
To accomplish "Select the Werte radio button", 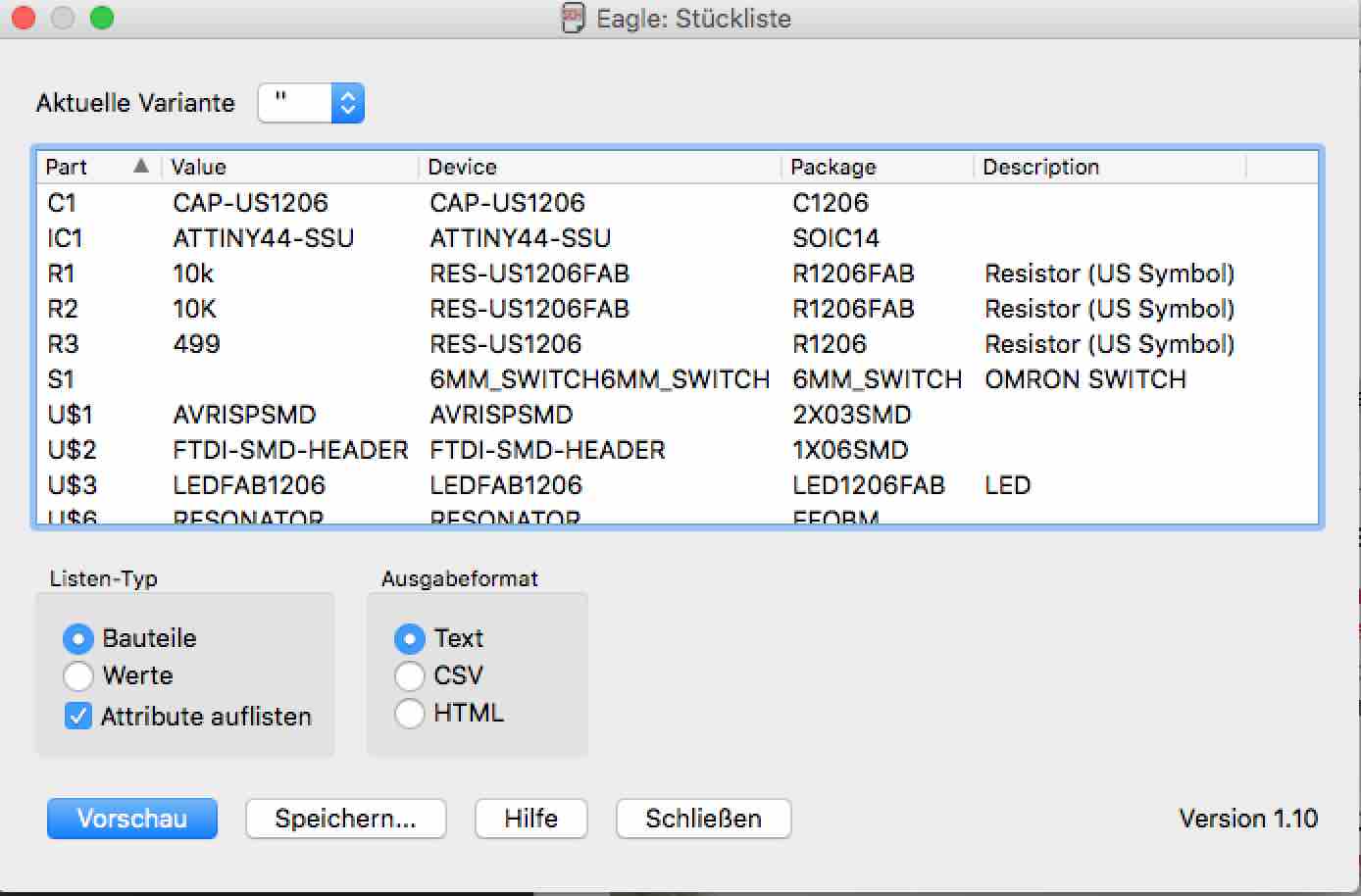I will click(78, 676).
